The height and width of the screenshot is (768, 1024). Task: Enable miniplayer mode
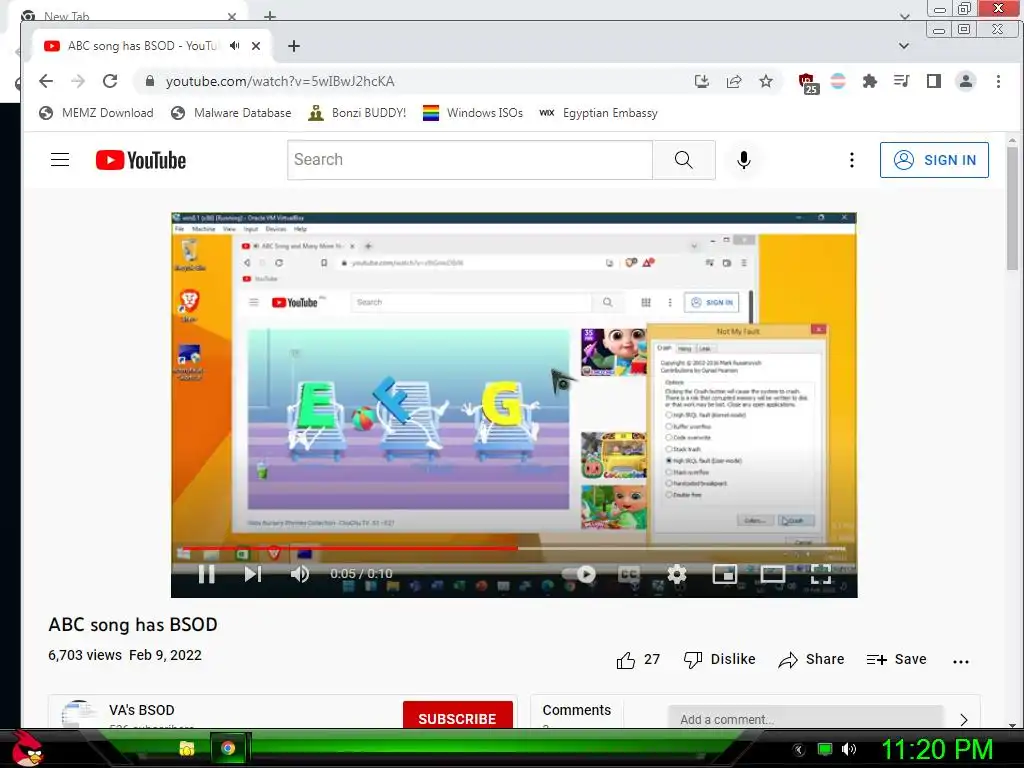point(725,574)
